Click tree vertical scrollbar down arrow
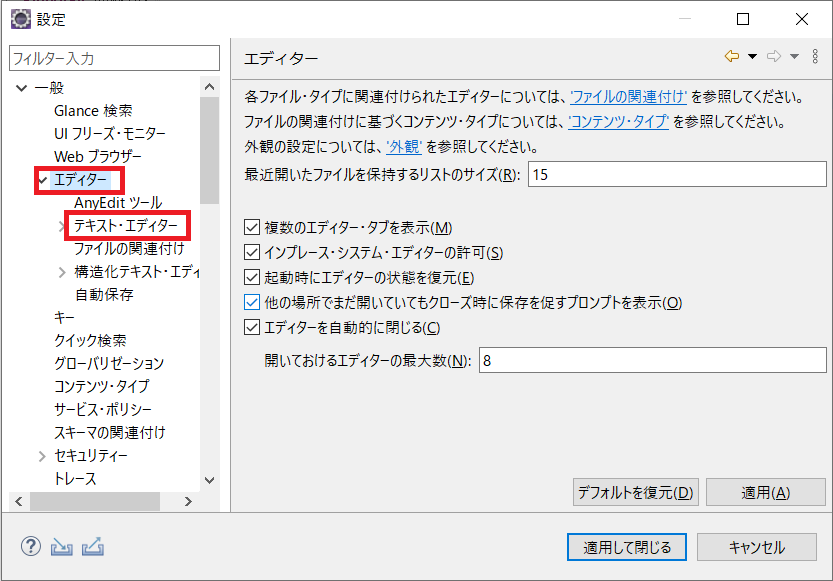 210,480
